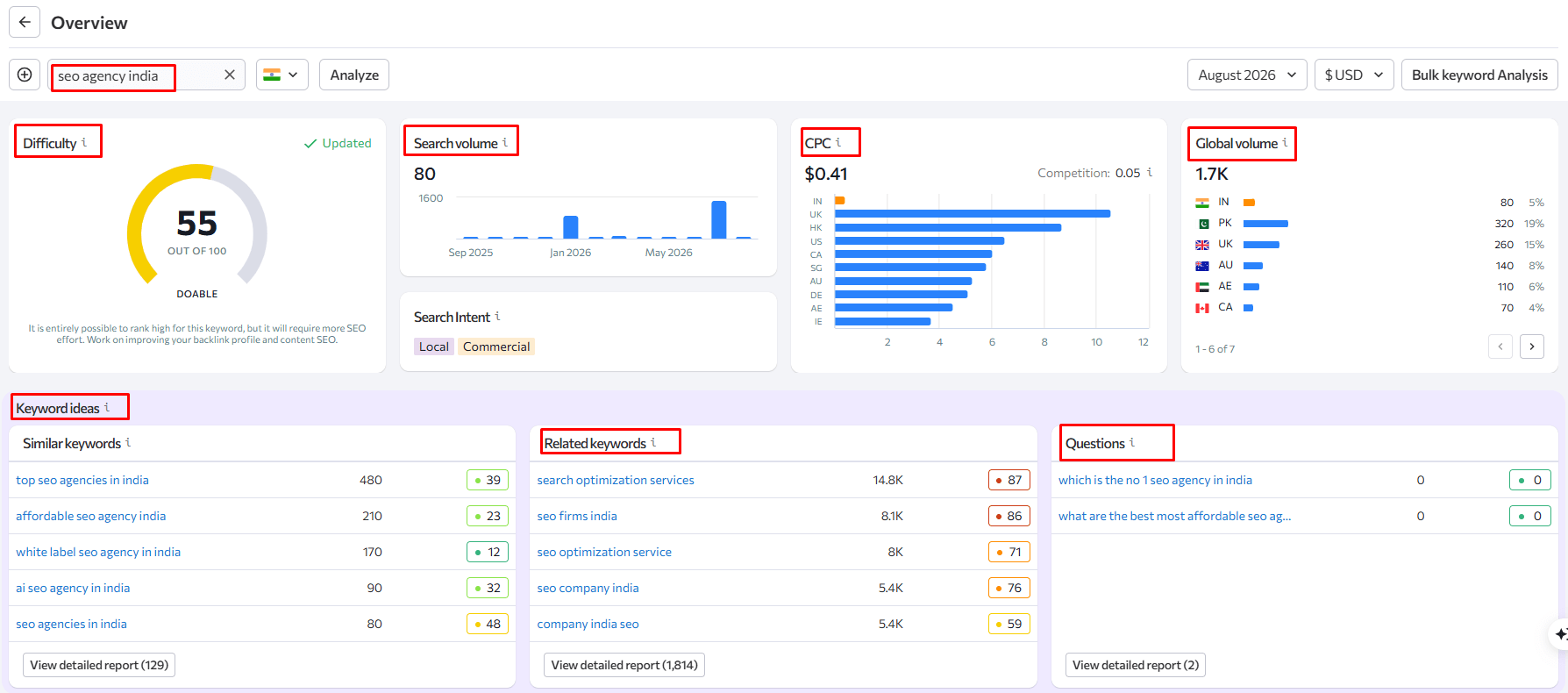Click the UAE flag in Global volume list
The image size is (1568, 693).
[x=1202, y=287]
